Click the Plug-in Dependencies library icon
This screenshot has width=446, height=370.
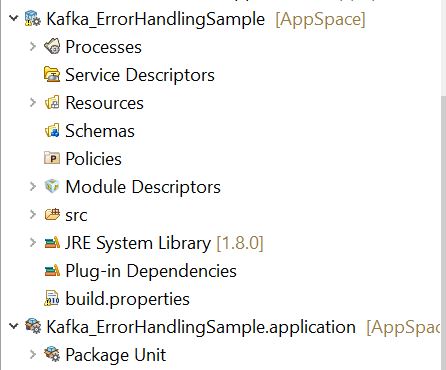tap(52, 271)
